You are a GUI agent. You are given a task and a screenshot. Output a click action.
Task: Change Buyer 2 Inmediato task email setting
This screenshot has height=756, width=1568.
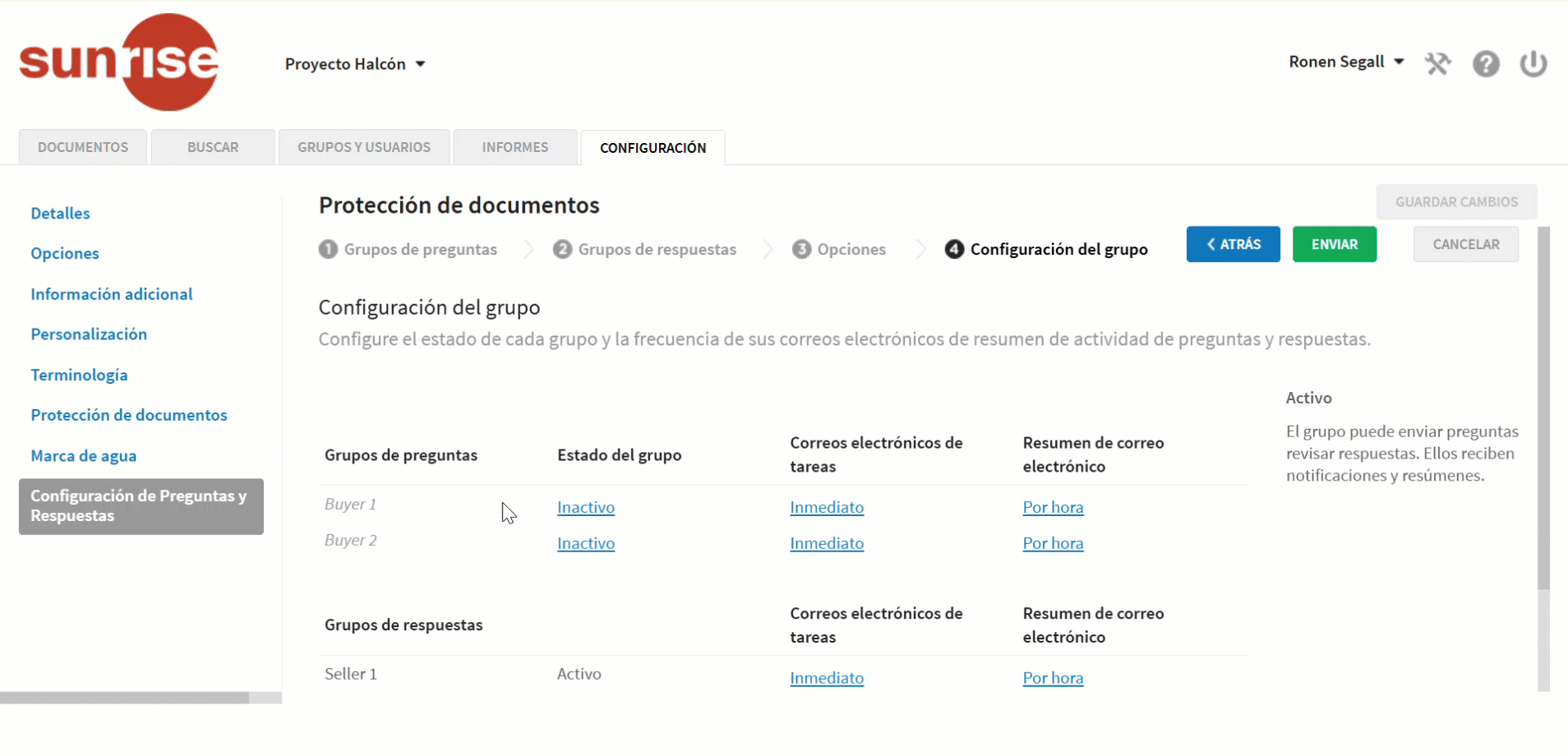(x=827, y=544)
